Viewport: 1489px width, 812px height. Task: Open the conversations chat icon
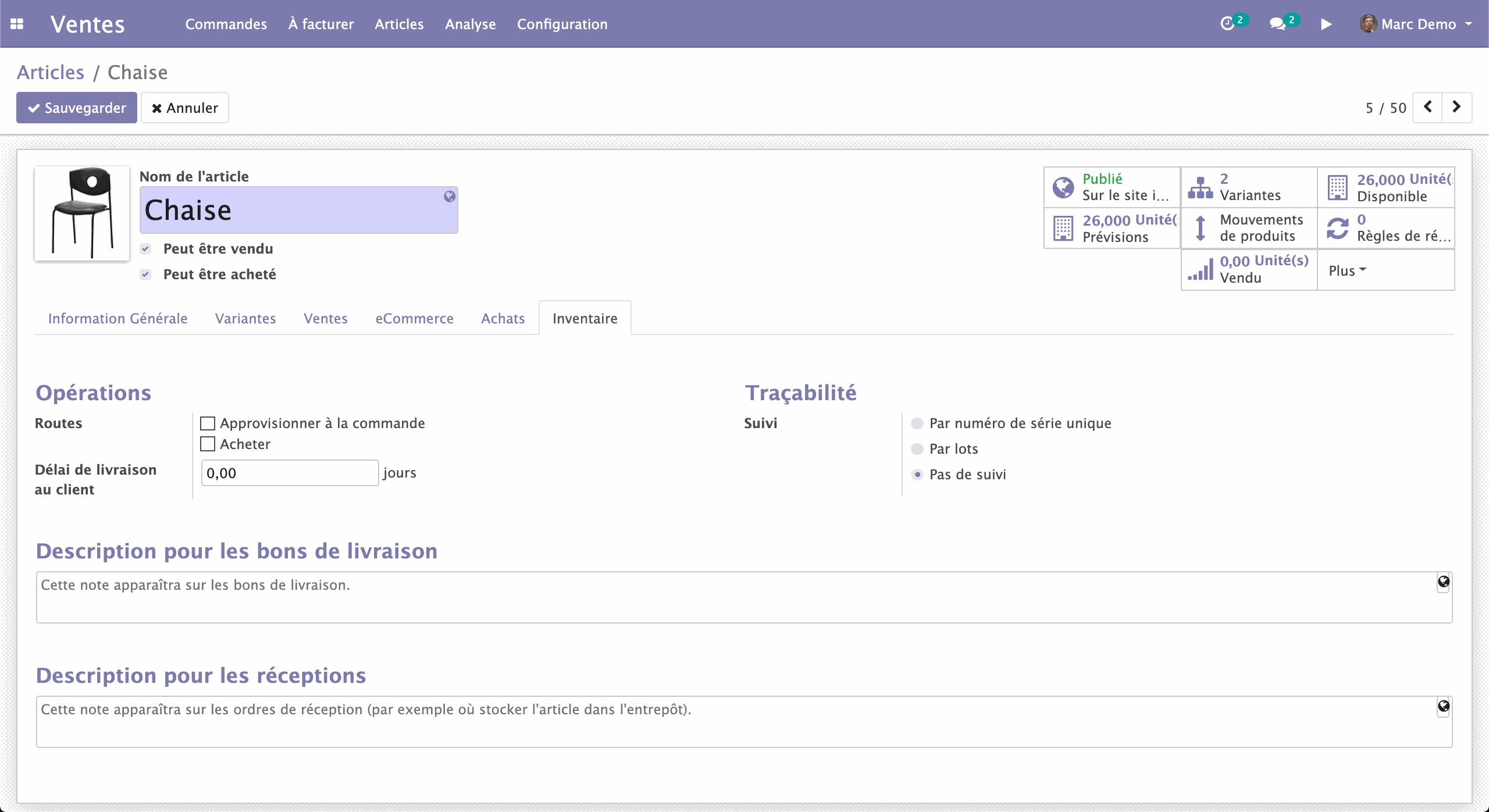click(x=1277, y=24)
